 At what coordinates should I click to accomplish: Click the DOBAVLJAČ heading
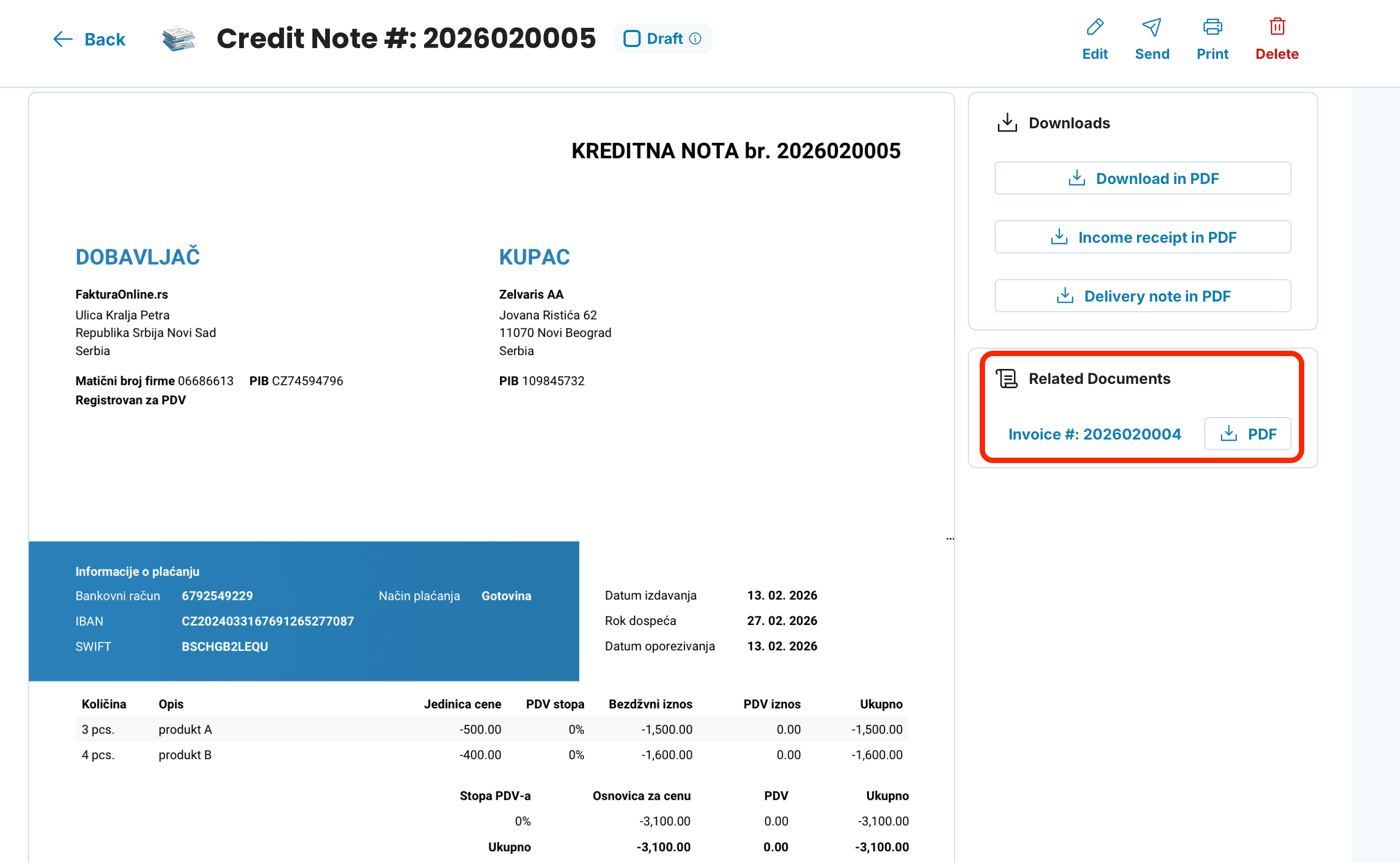pos(137,257)
